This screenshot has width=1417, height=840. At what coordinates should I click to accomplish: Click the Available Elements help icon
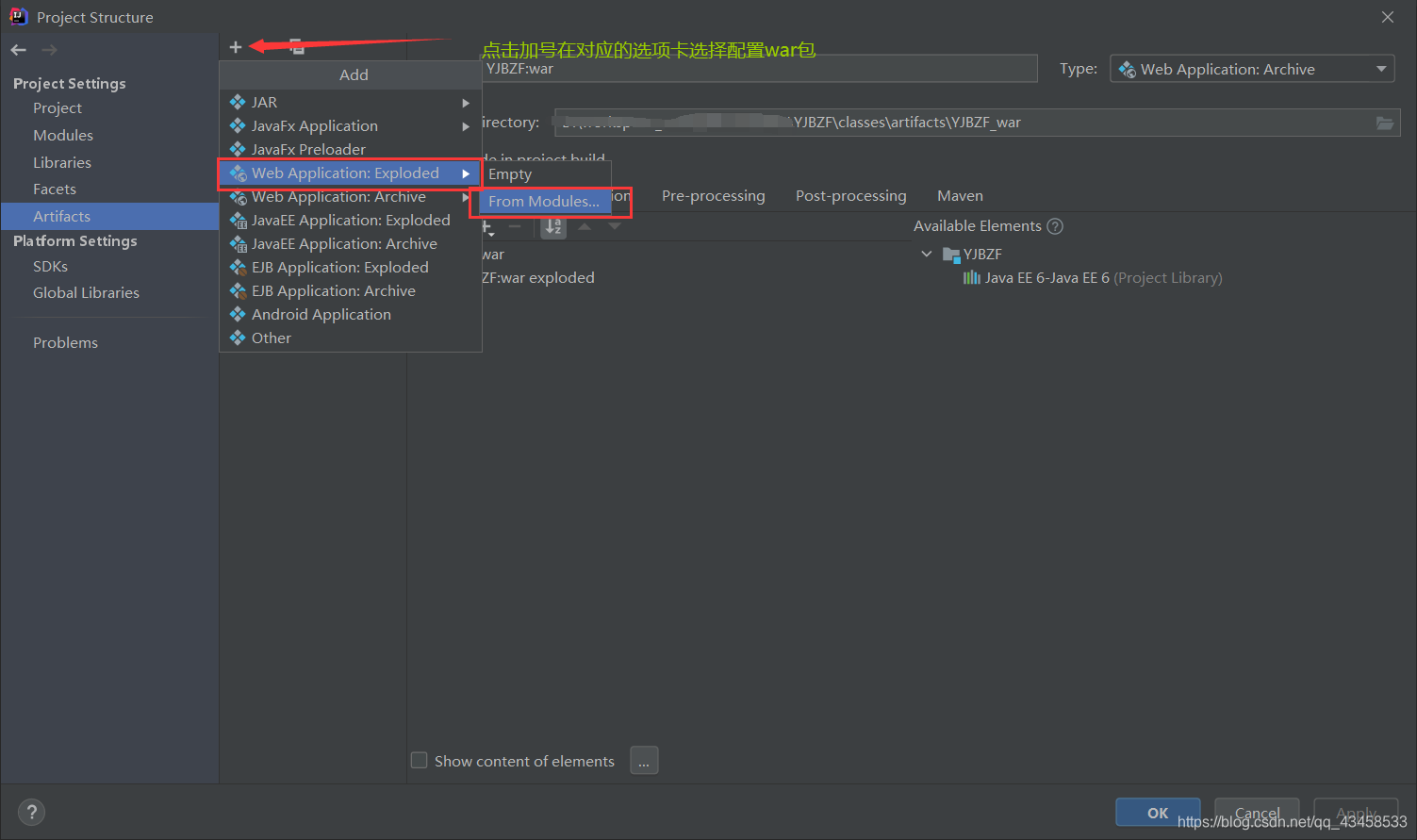click(x=1056, y=226)
